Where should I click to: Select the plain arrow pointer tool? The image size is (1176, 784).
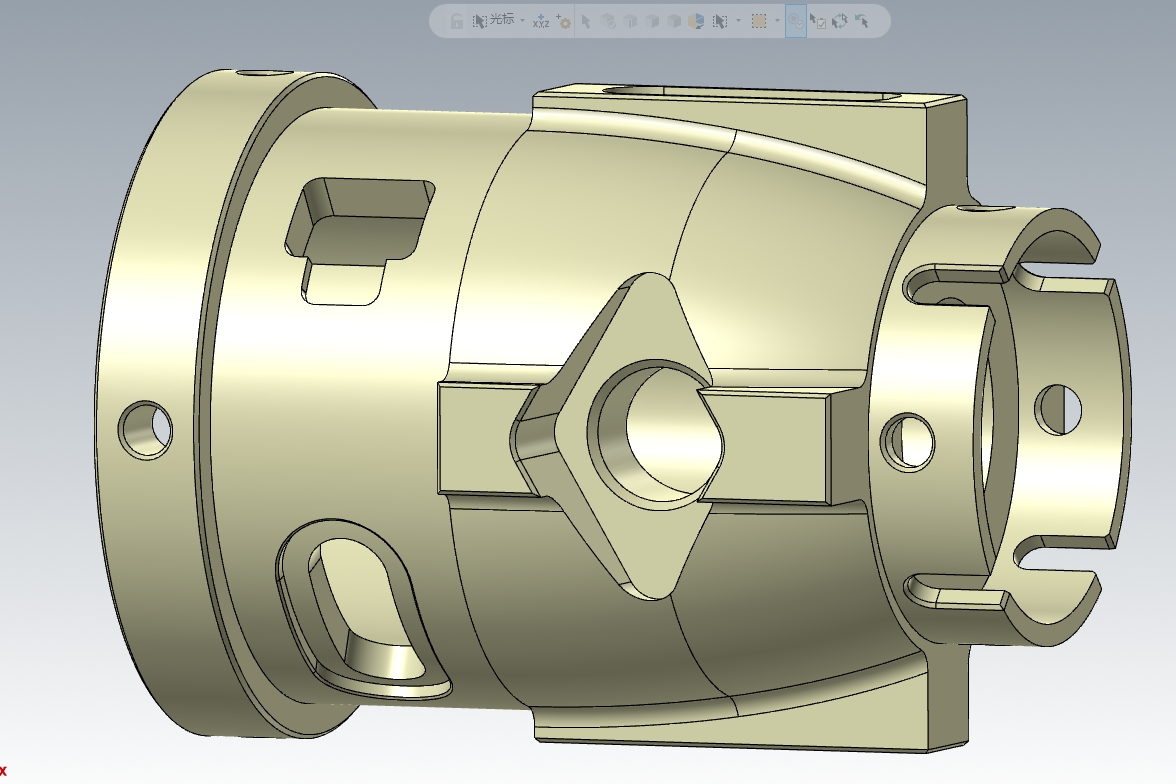586,21
